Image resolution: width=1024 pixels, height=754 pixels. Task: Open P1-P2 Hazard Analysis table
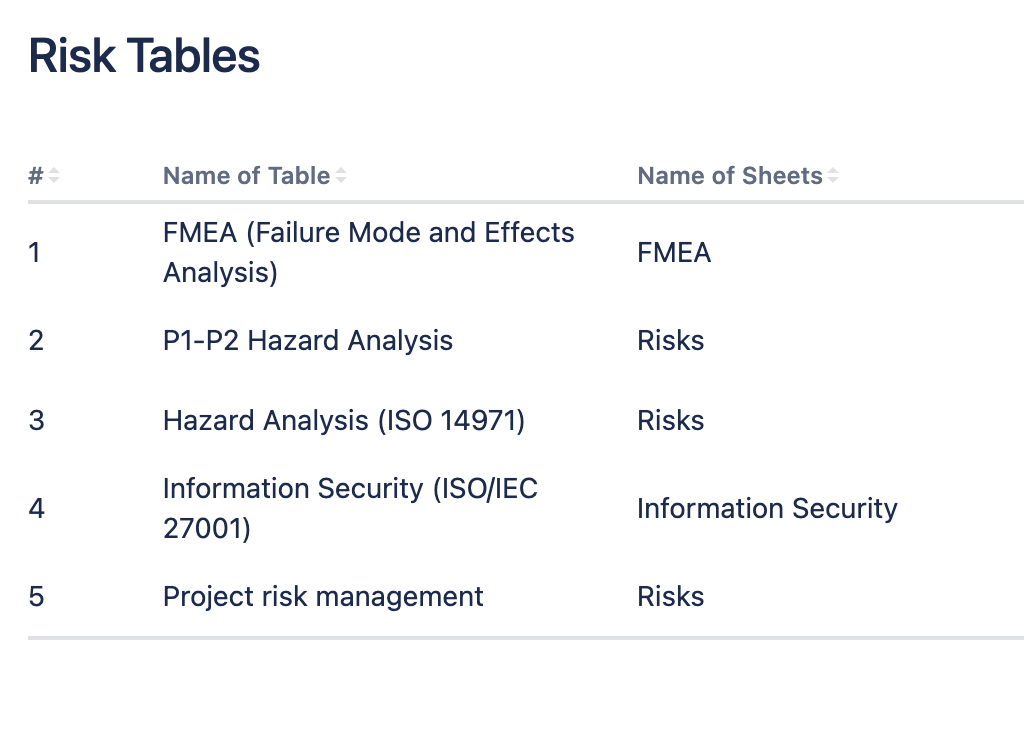point(308,340)
